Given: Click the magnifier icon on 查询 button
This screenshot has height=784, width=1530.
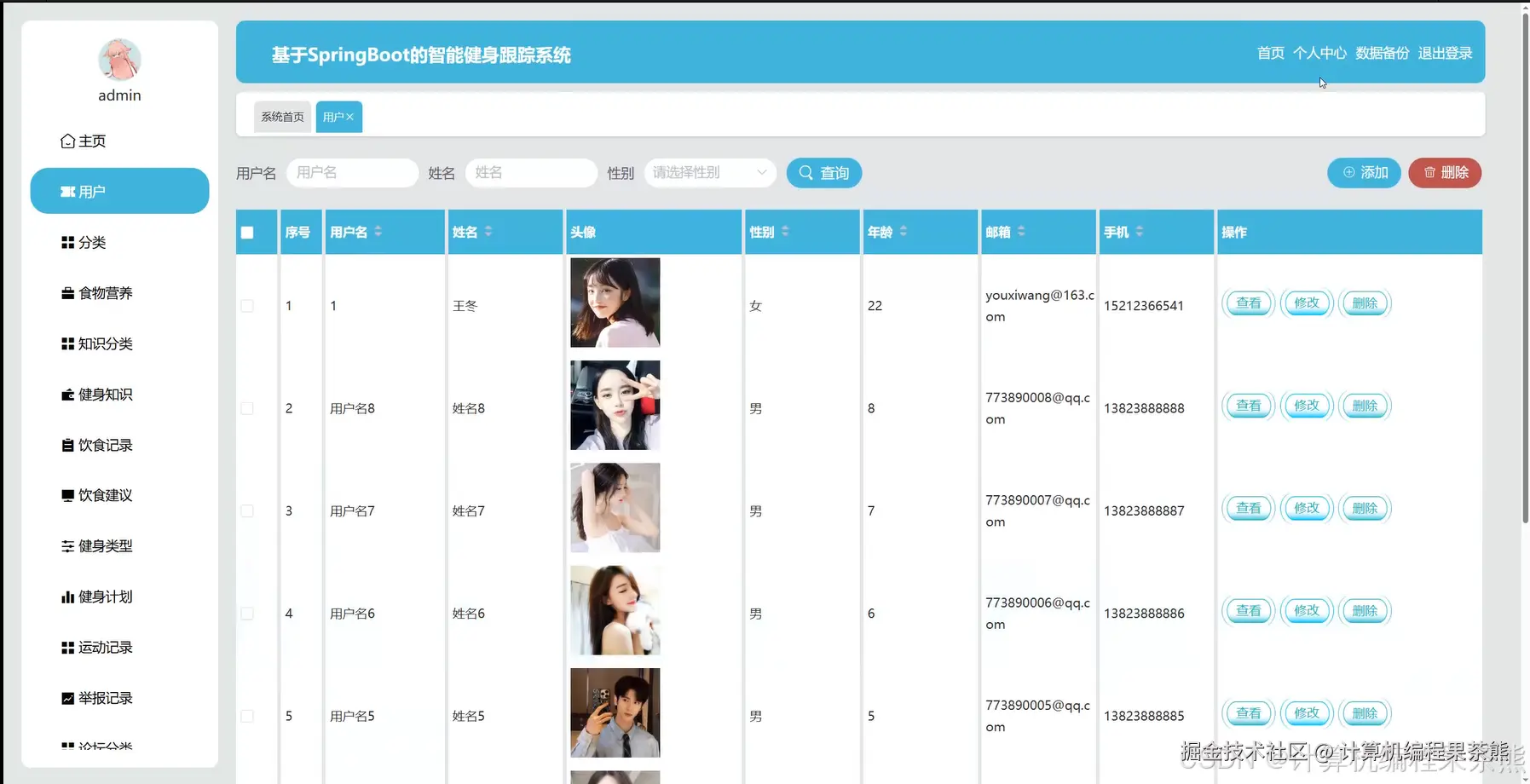Looking at the screenshot, I should coord(805,173).
